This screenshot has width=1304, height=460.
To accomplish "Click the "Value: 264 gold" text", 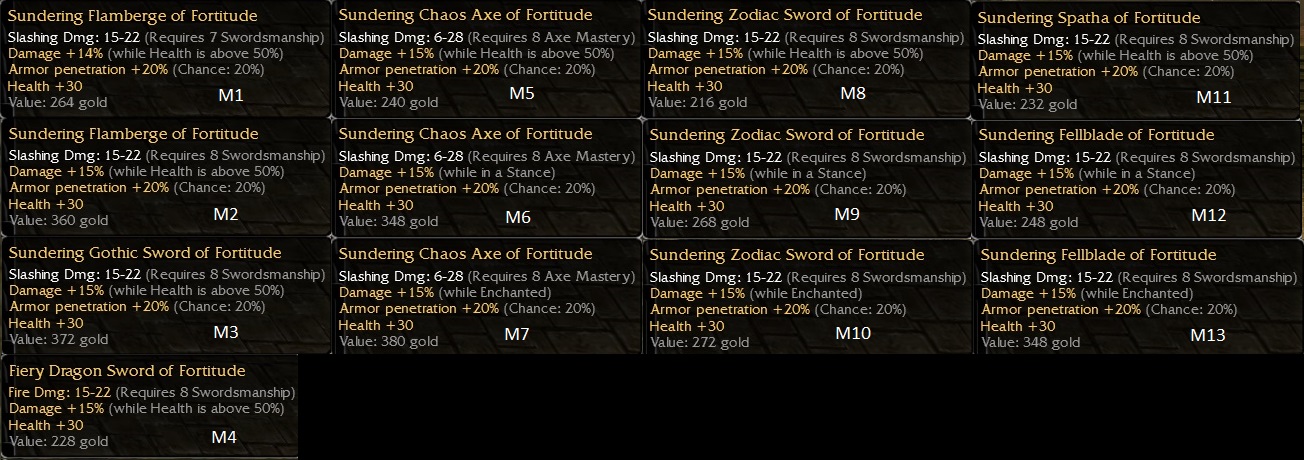I will [57, 101].
